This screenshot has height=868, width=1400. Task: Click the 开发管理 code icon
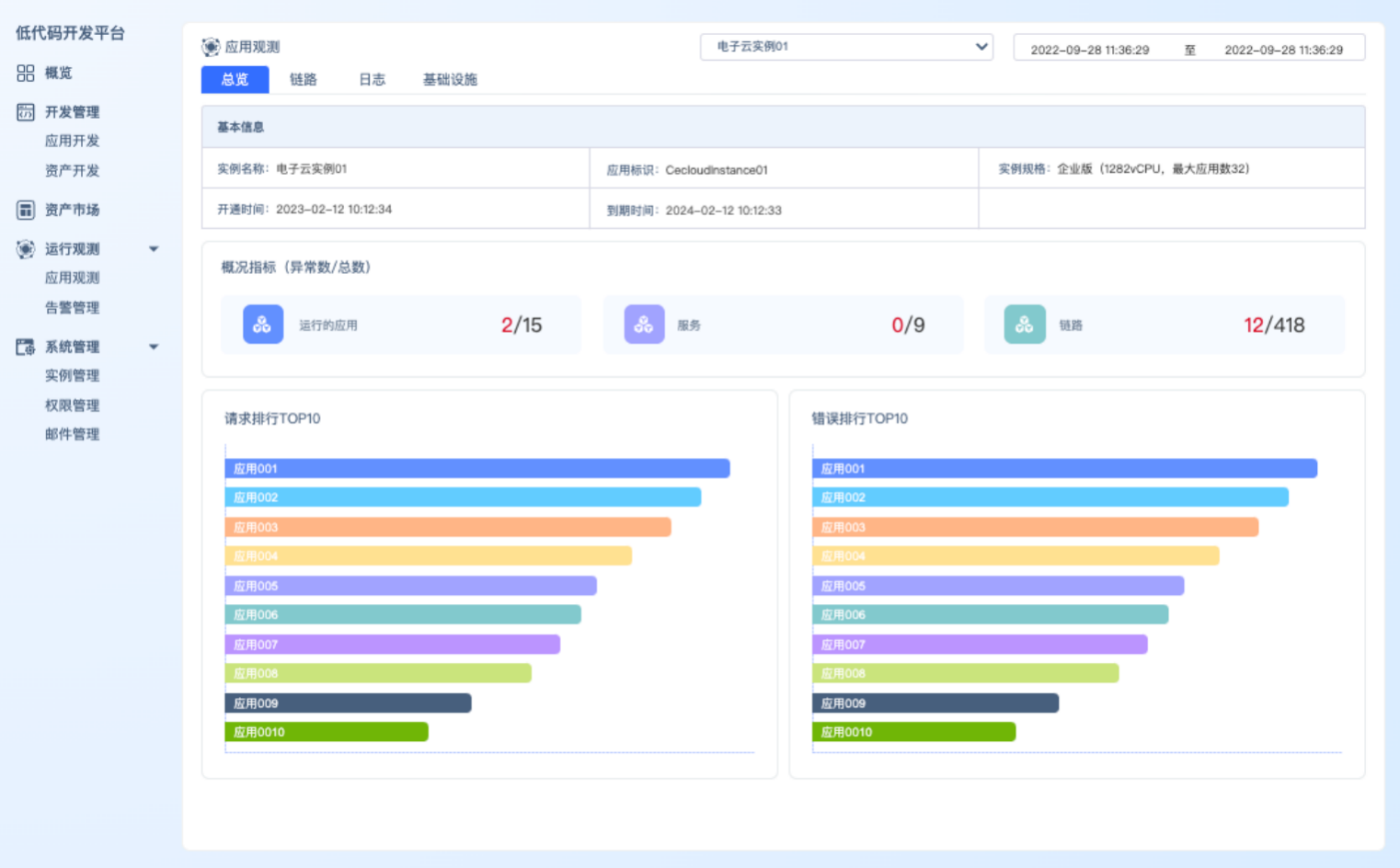pos(26,112)
